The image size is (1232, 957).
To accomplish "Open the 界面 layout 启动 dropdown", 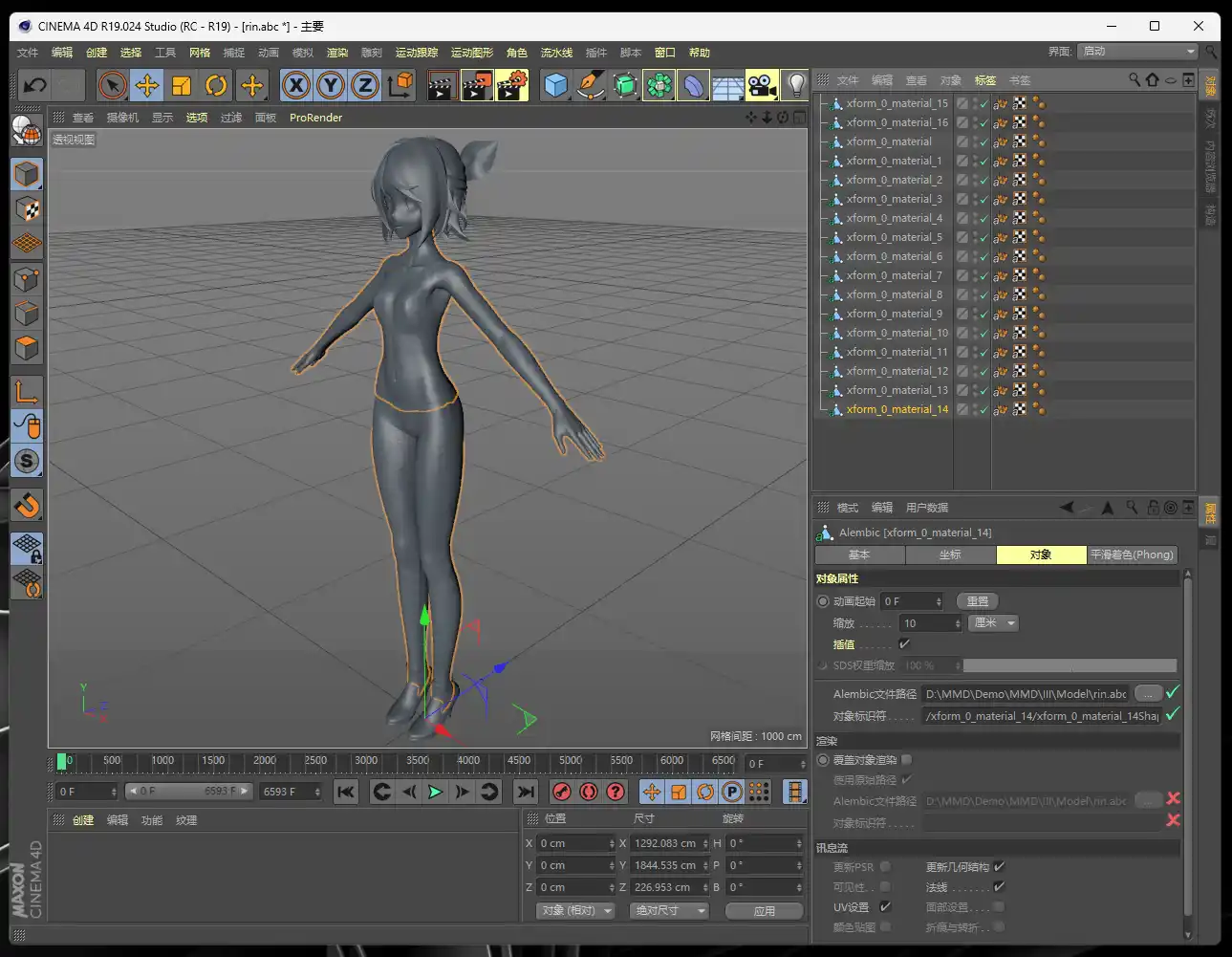I will [x=1137, y=51].
